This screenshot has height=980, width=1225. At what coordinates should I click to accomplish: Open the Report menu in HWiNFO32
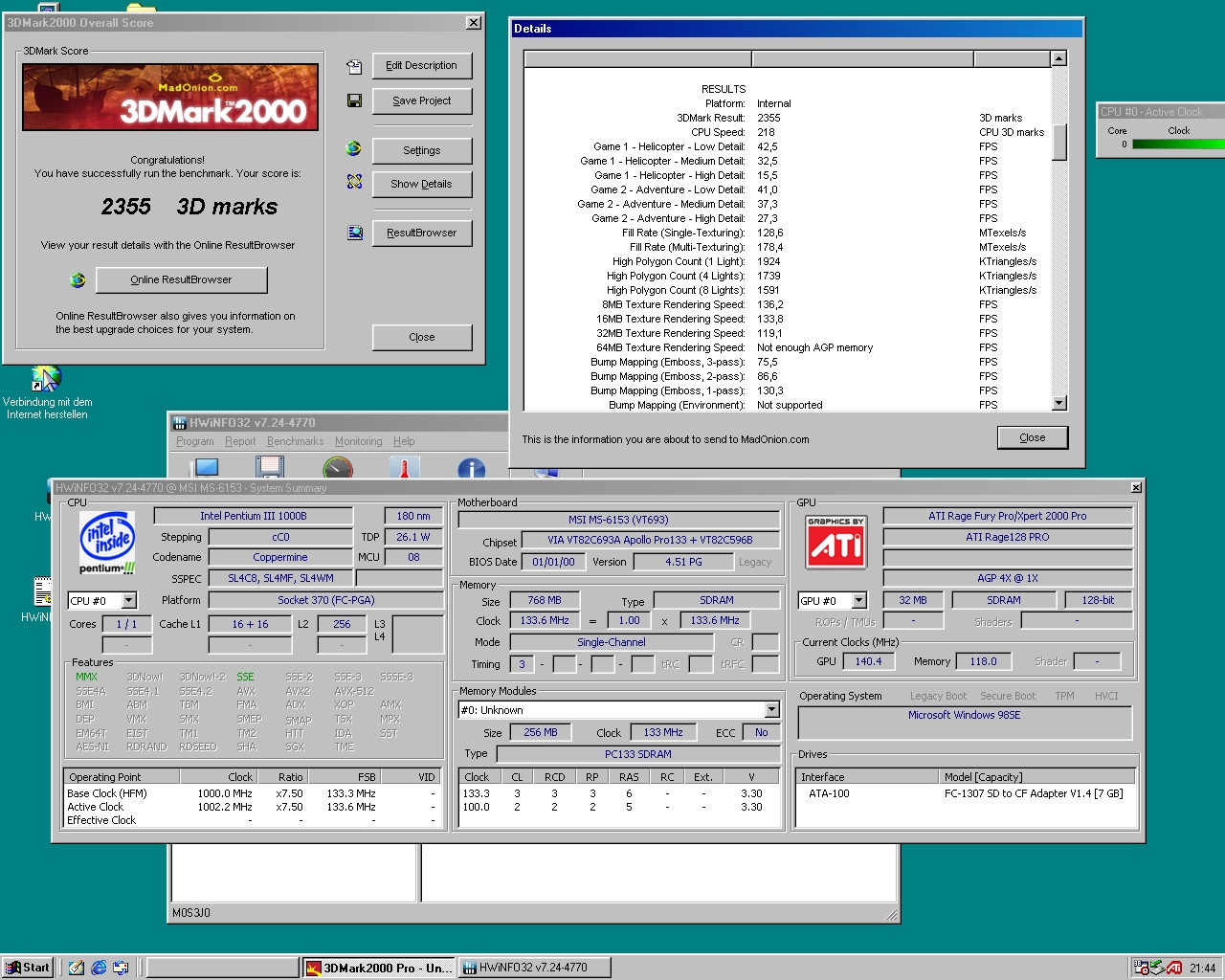click(240, 441)
